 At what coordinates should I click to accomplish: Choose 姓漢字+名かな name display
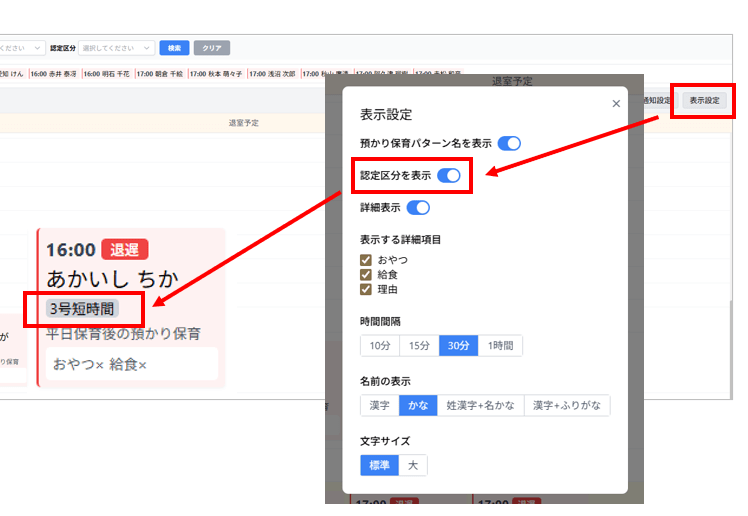click(480, 406)
